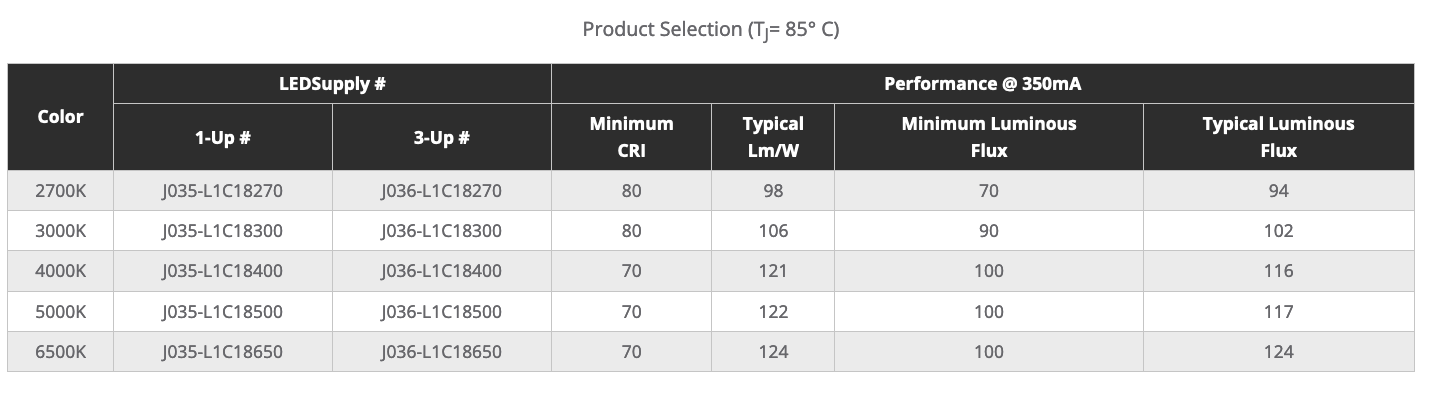1446x394 pixels.
Task: Click the Typical Lm/W column header
Action: click(x=773, y=137)
